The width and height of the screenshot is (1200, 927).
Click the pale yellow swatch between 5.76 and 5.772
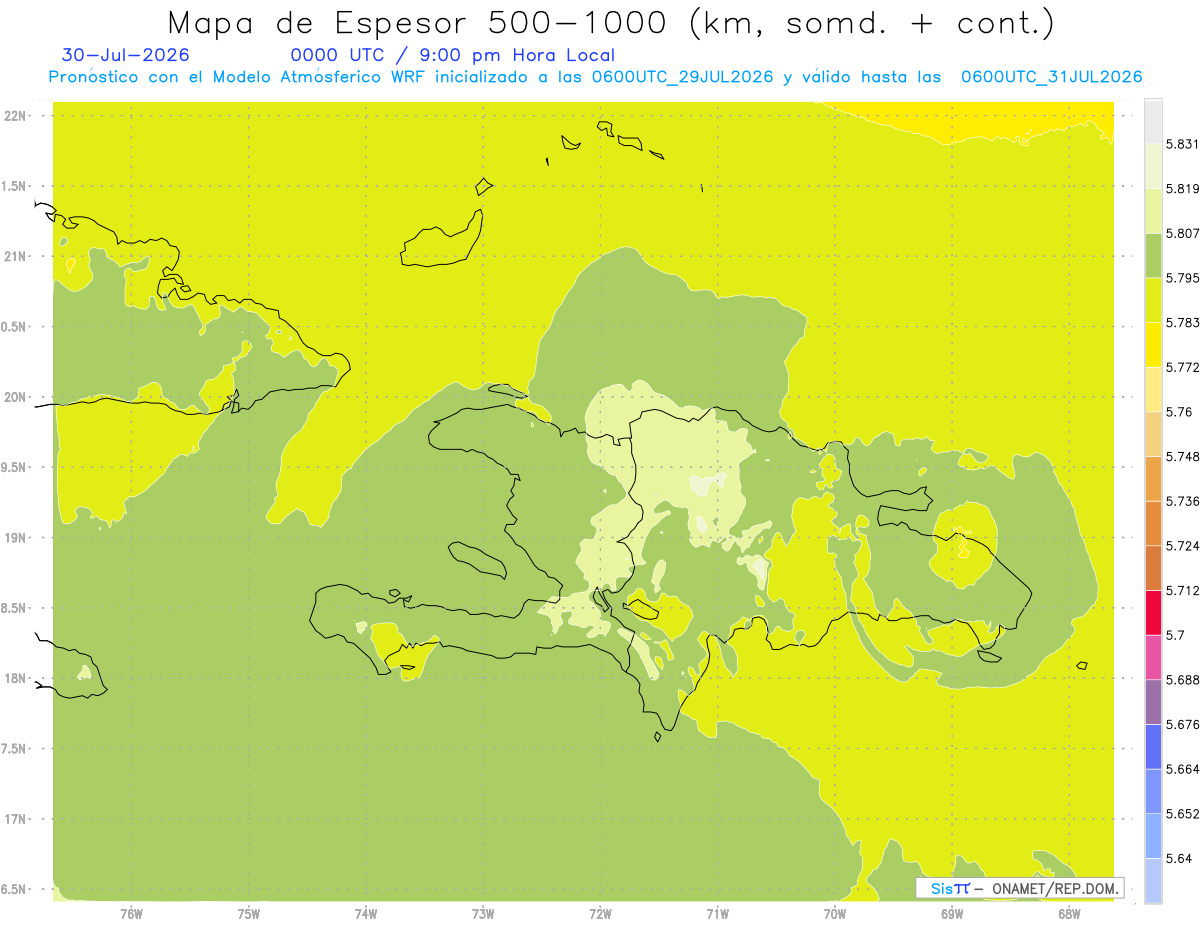point(1153,389)
